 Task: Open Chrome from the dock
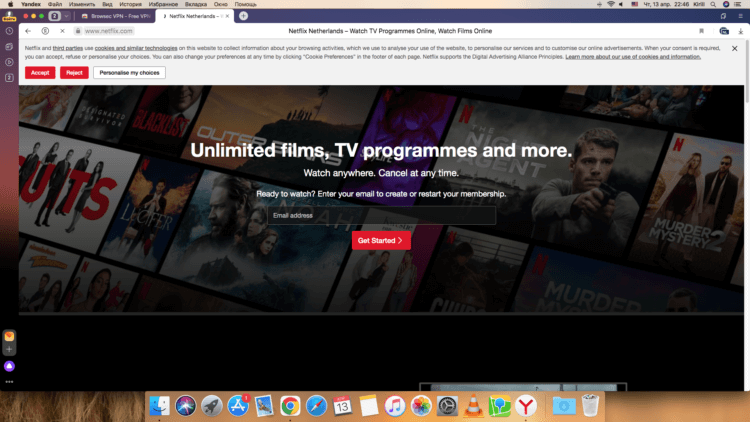pyautogui.click(x=290, y=406)
